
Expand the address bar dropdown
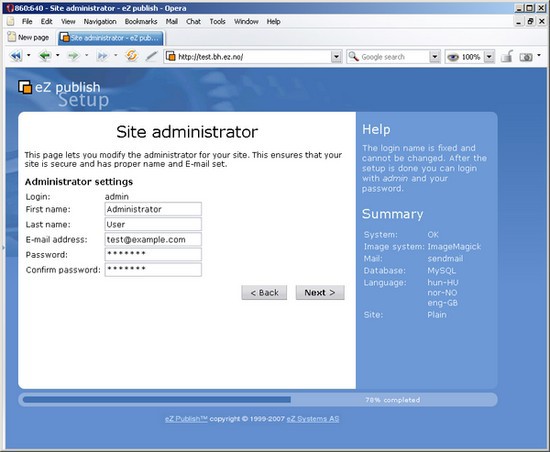click(x=336, y=56)
